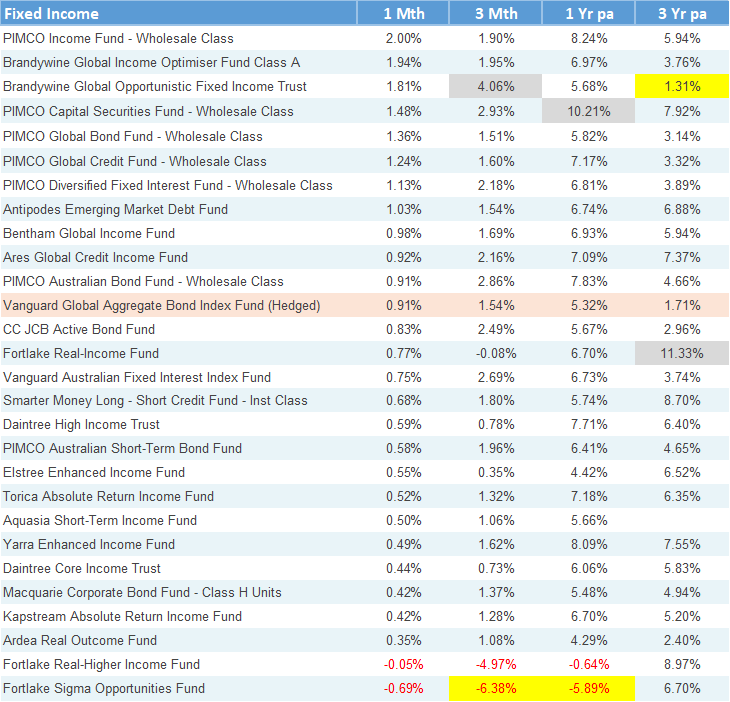Click the 0.35% Ardea one-month value
The width and height of the screenshot is (730, 702).
403,641
